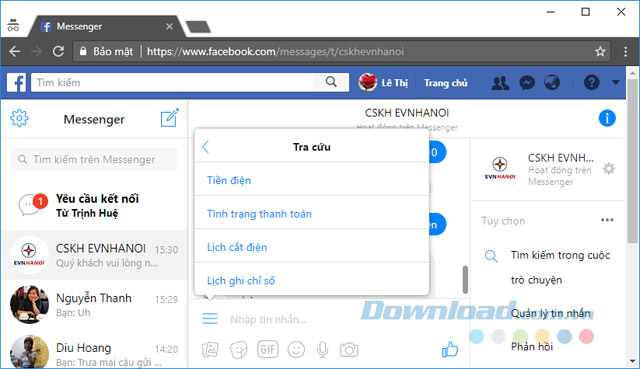Open the Chrome three-dot menu
Screen dimensions: 640x369
click(625, 51)
